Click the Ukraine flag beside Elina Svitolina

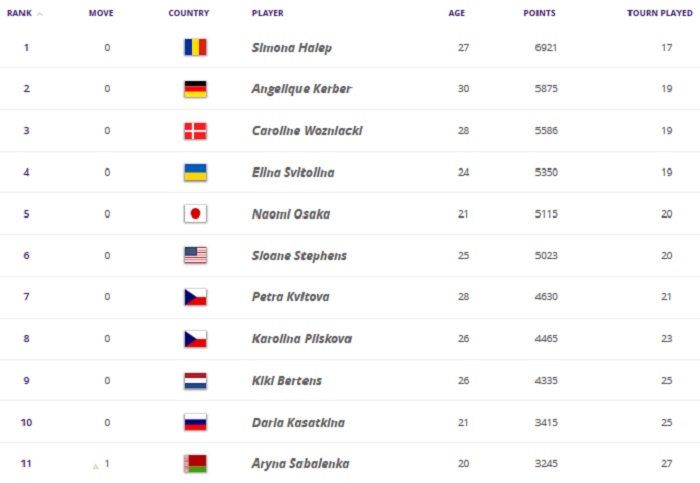pos(195,172)
